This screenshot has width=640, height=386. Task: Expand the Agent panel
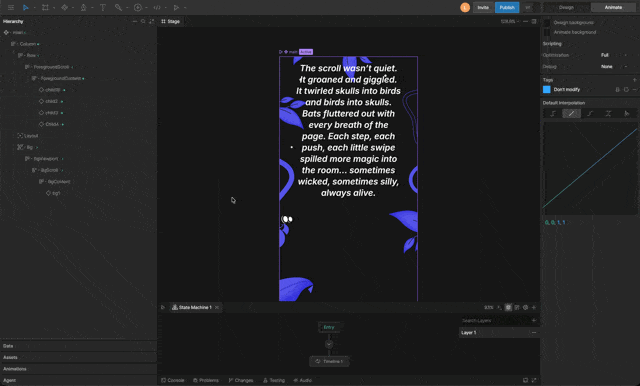pos(78,380)
